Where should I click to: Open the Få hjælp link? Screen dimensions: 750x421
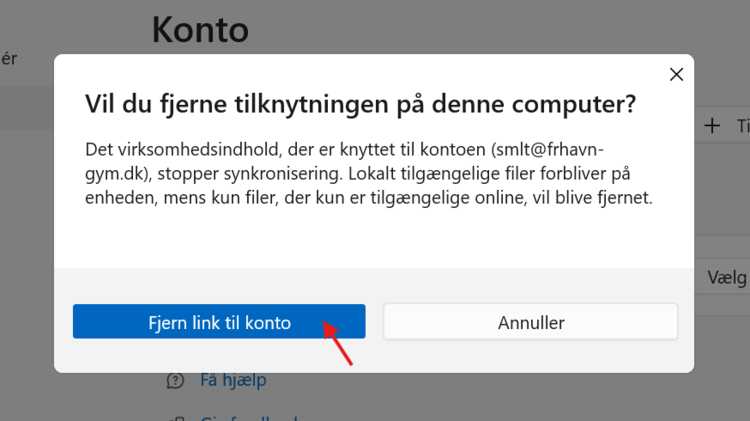pyautogui.click(x=232, y=380)
